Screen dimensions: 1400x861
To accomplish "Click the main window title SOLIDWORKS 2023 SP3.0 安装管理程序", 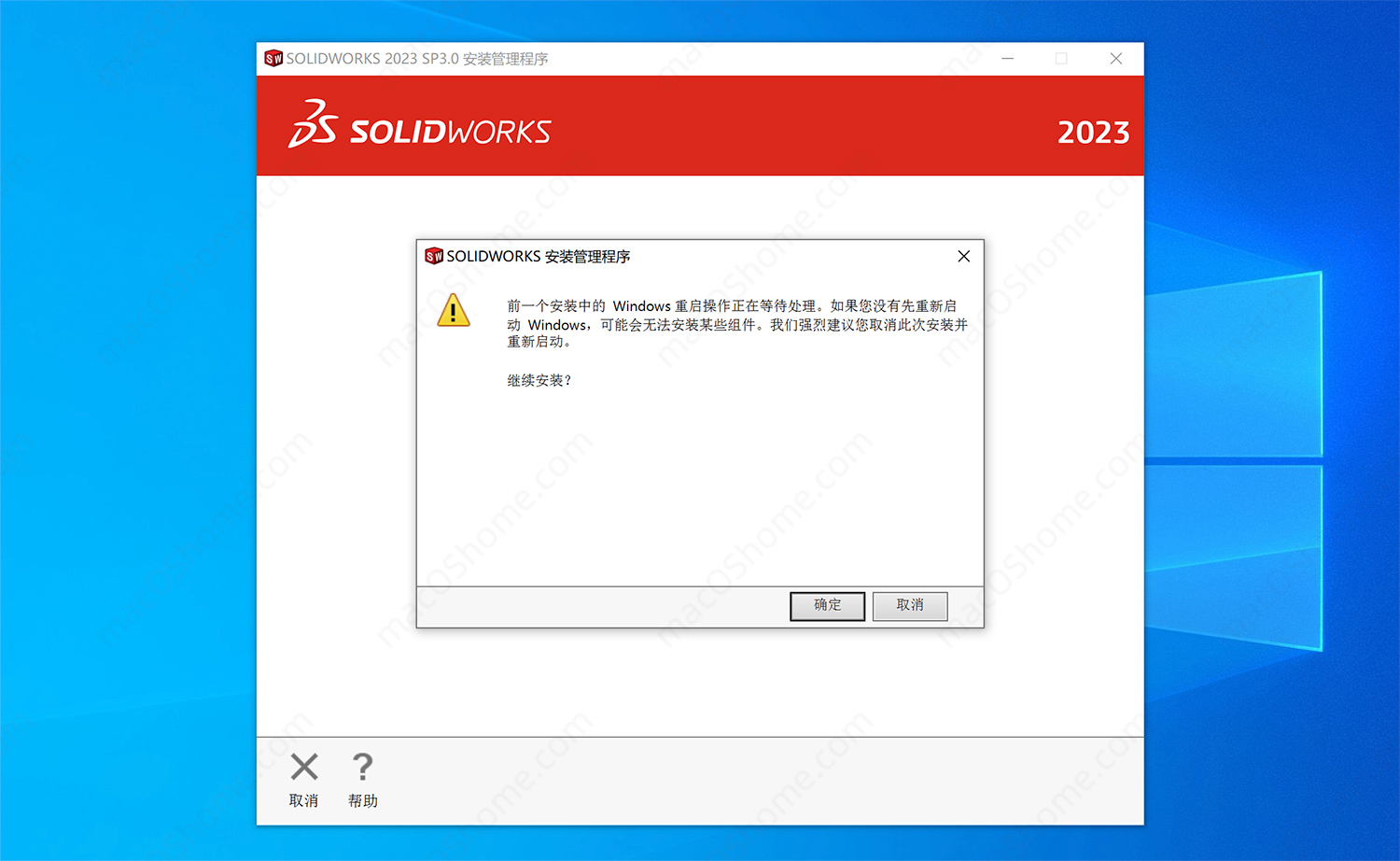I will coord(417,59).
